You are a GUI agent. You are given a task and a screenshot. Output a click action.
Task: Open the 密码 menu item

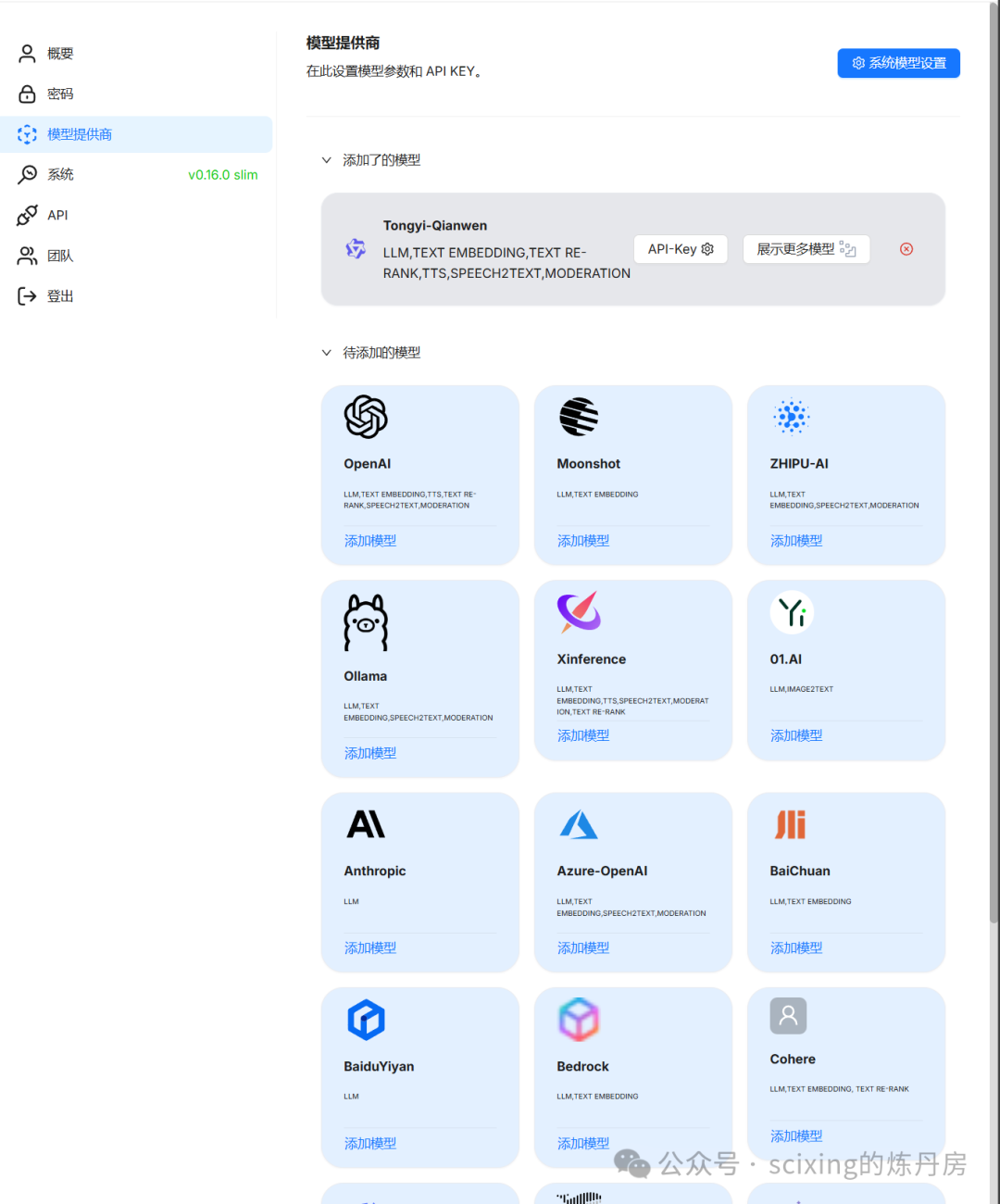[x=136, y=94]
